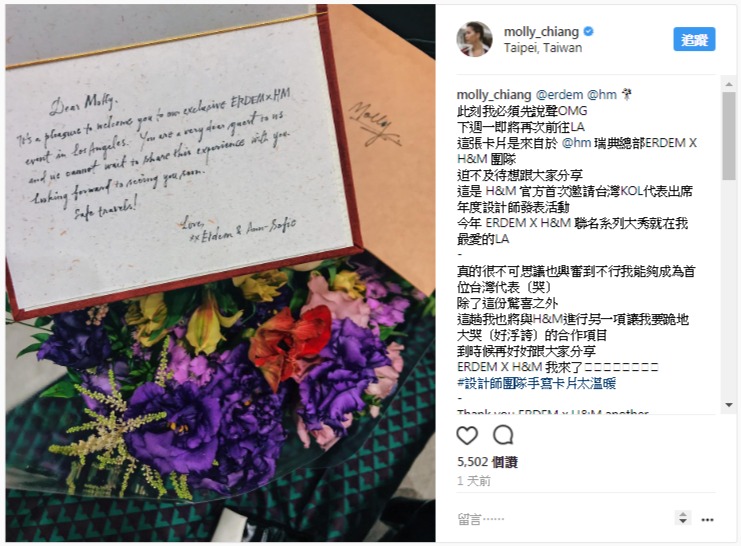The height and width of the screenshot is (546, 741).
Task: Click the up/down stepper beside comment box
Action: pyautogui.click(x=682, y=518)
